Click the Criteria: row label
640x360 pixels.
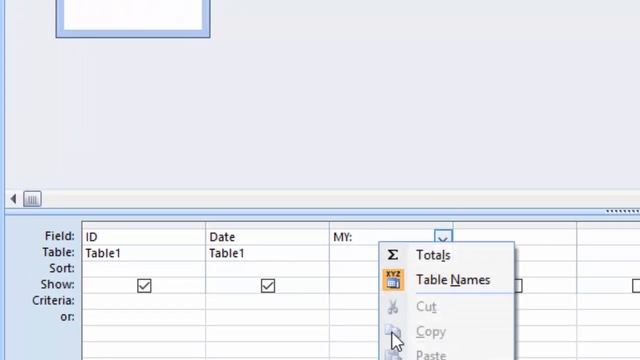pos(53,301)
